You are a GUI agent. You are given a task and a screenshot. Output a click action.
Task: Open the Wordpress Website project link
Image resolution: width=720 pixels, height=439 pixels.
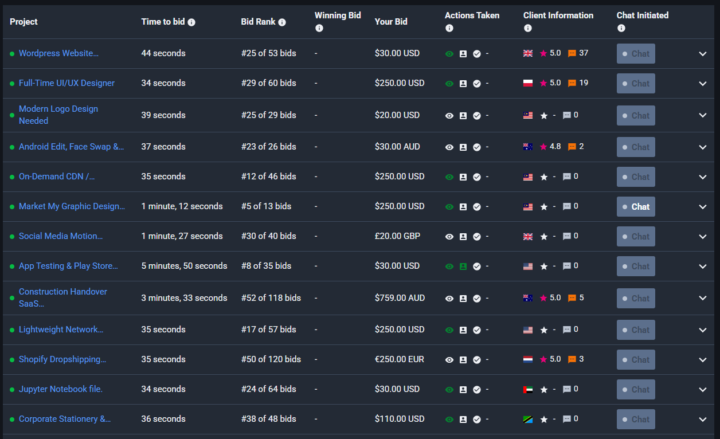[58, 53]
